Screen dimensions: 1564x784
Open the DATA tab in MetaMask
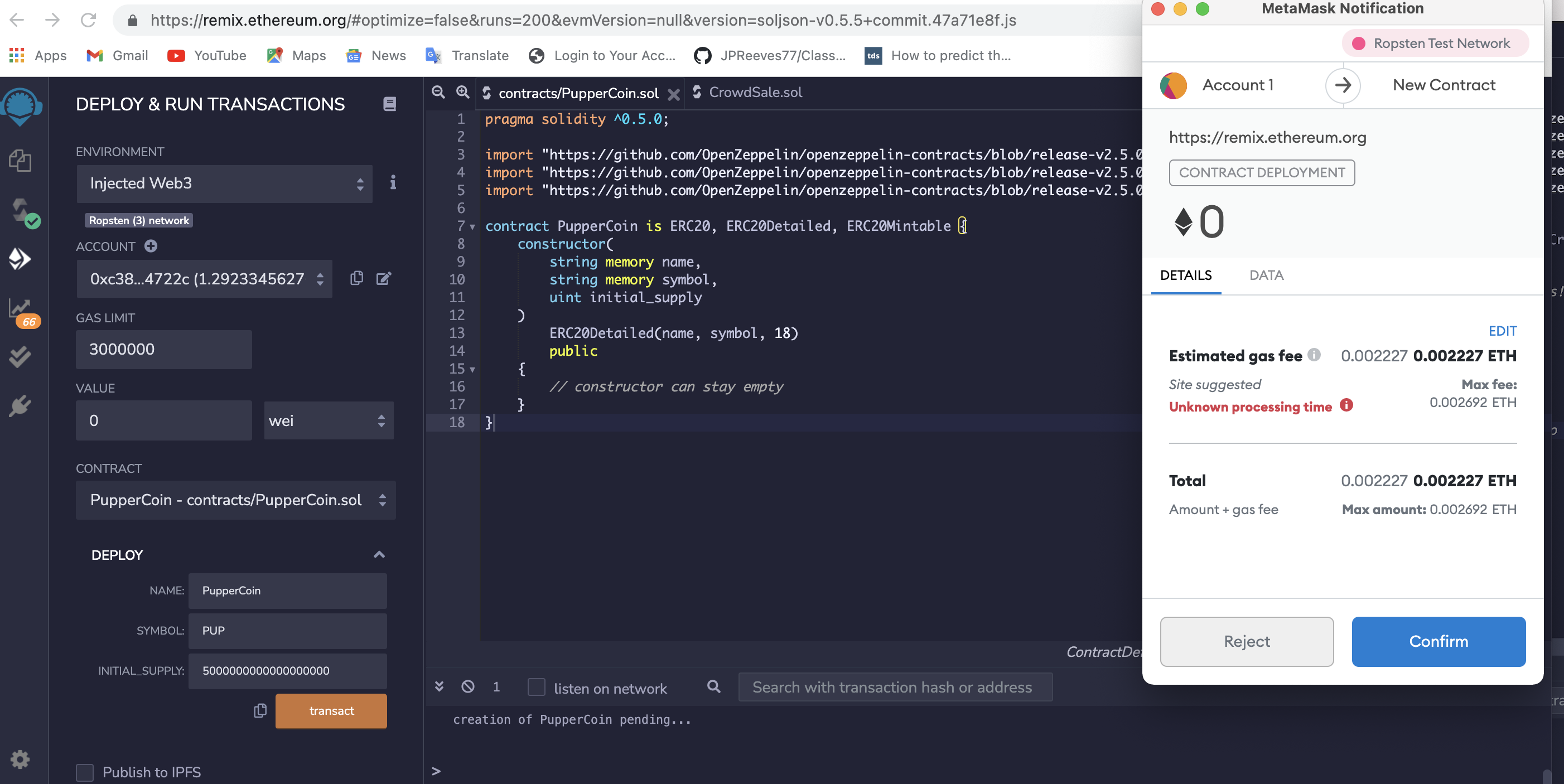(x=1266, y=275)
